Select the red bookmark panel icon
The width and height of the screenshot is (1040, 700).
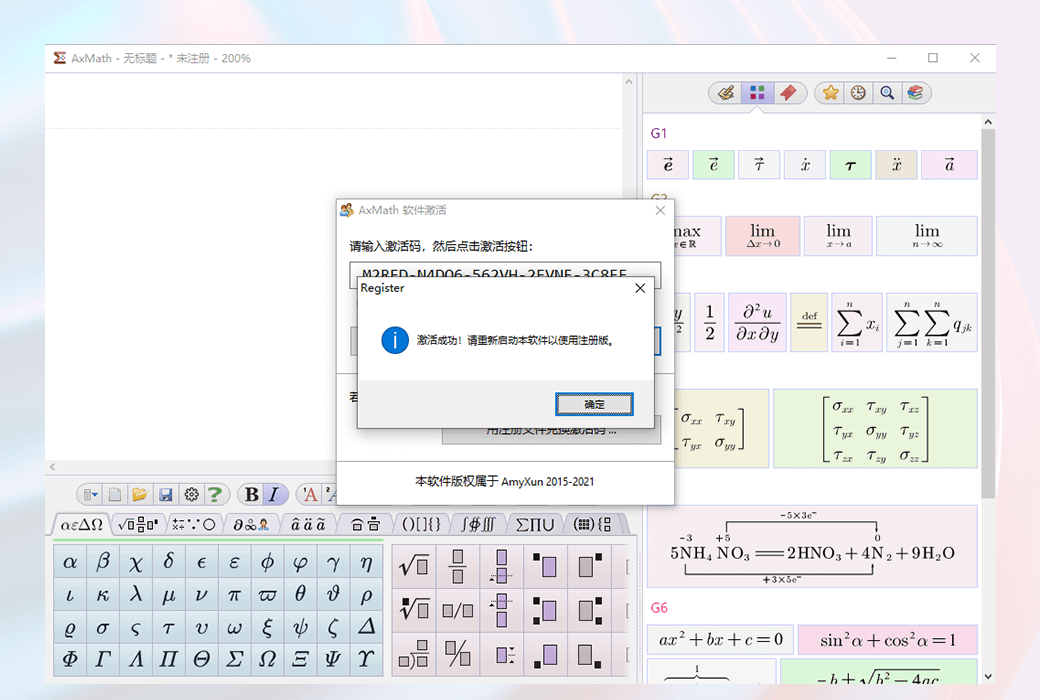[x=789, y=92]
